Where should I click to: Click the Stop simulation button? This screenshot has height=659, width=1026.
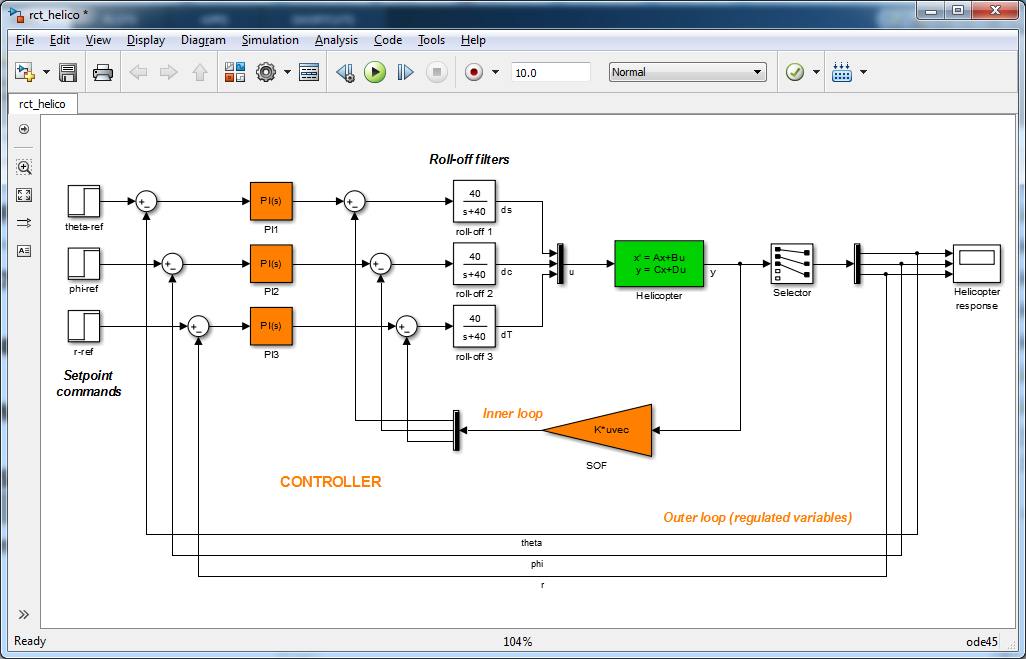click(437, 72)
